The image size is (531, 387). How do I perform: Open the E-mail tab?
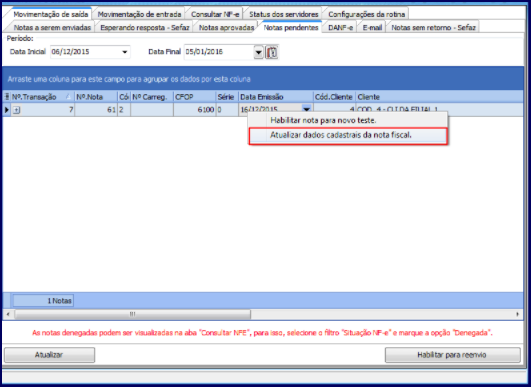point(372,27)
